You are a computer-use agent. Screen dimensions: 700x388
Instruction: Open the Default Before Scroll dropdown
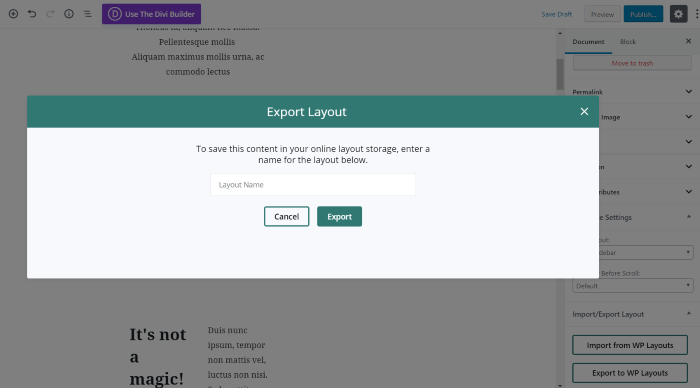[x=633, y=286]
